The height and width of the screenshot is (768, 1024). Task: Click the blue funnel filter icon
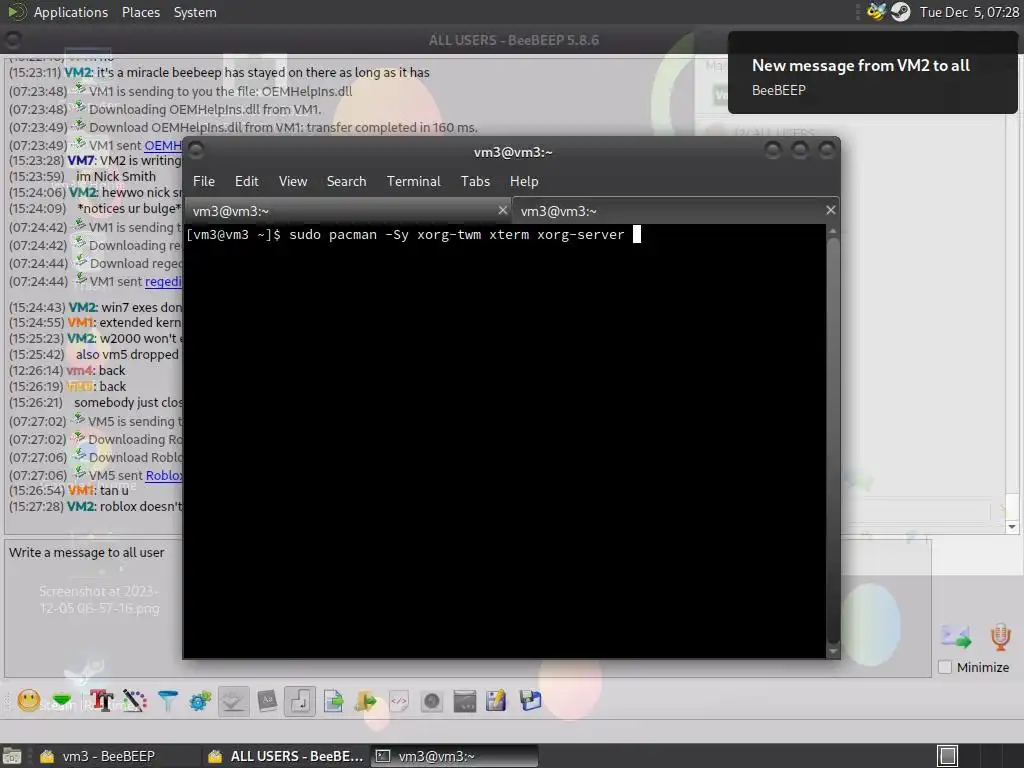[168, 701]
